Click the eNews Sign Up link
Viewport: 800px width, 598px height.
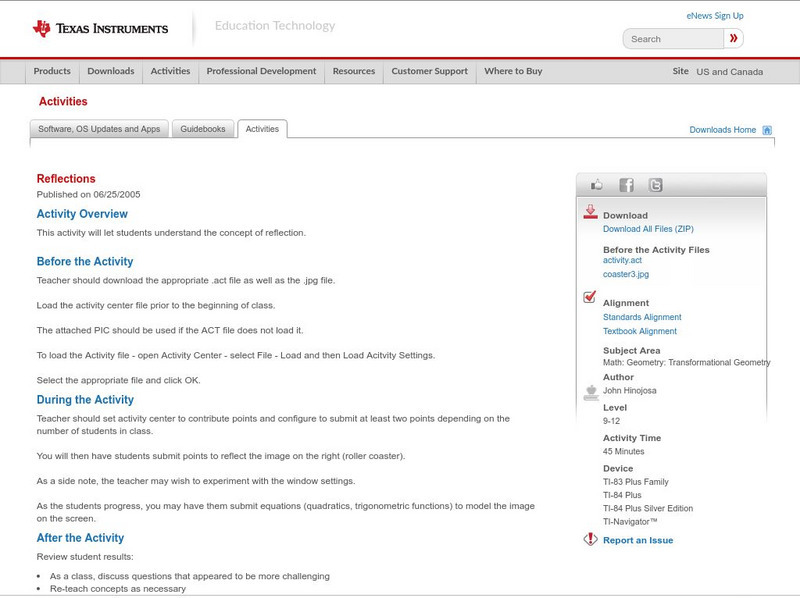714,16
